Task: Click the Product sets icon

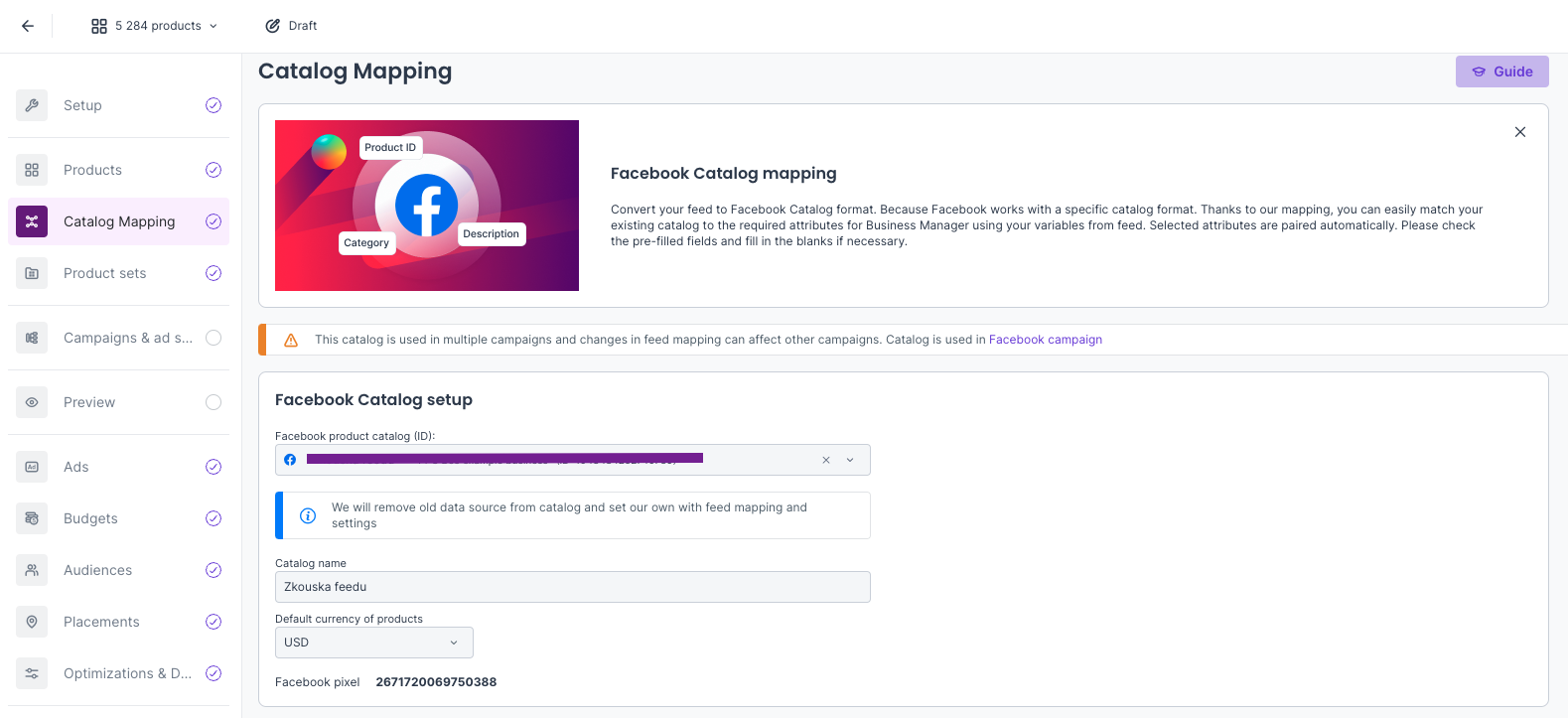Action: [x=32, y=273]
